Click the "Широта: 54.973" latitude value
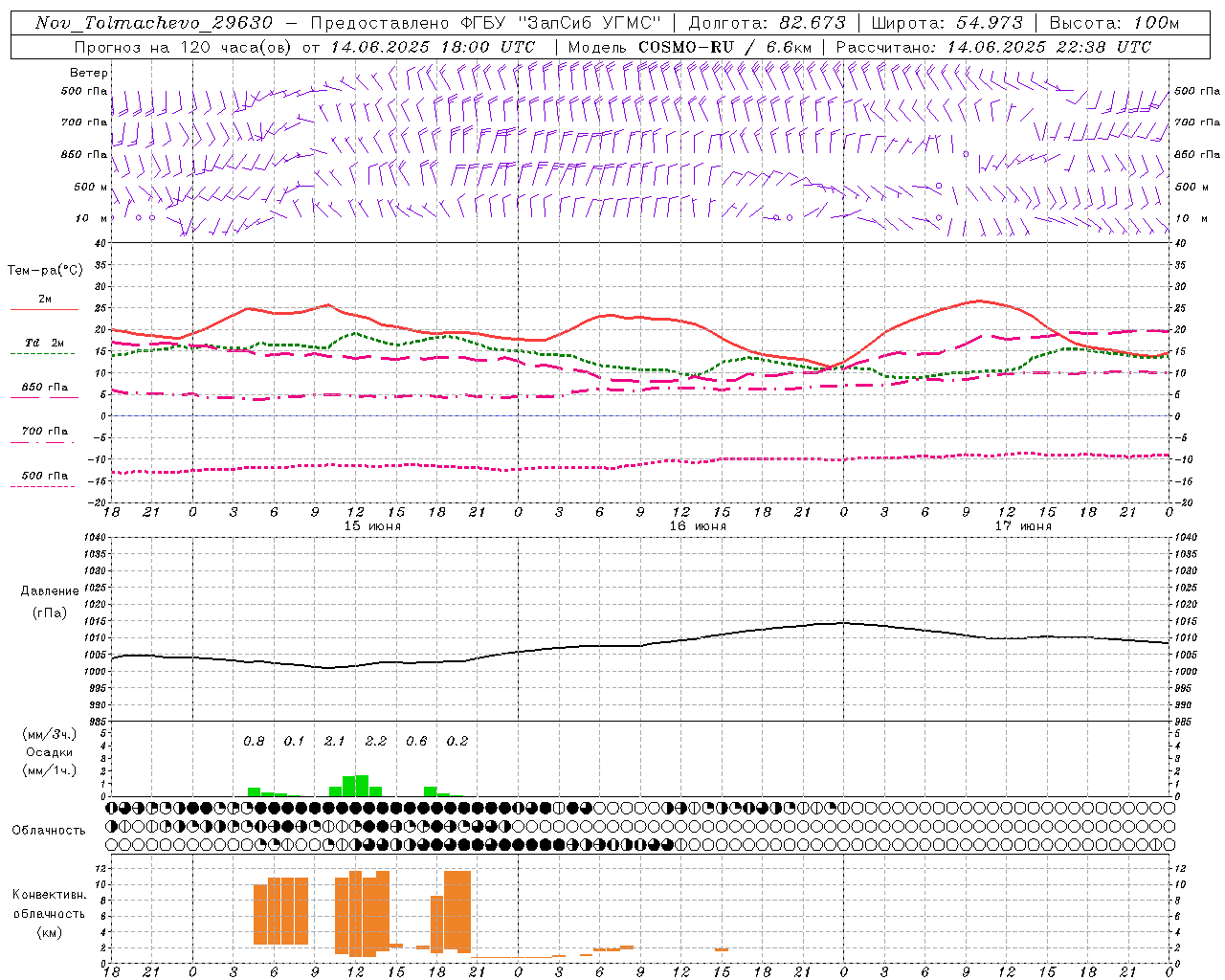The height and width of the screenshot is (980, 1225). point(947,23)
